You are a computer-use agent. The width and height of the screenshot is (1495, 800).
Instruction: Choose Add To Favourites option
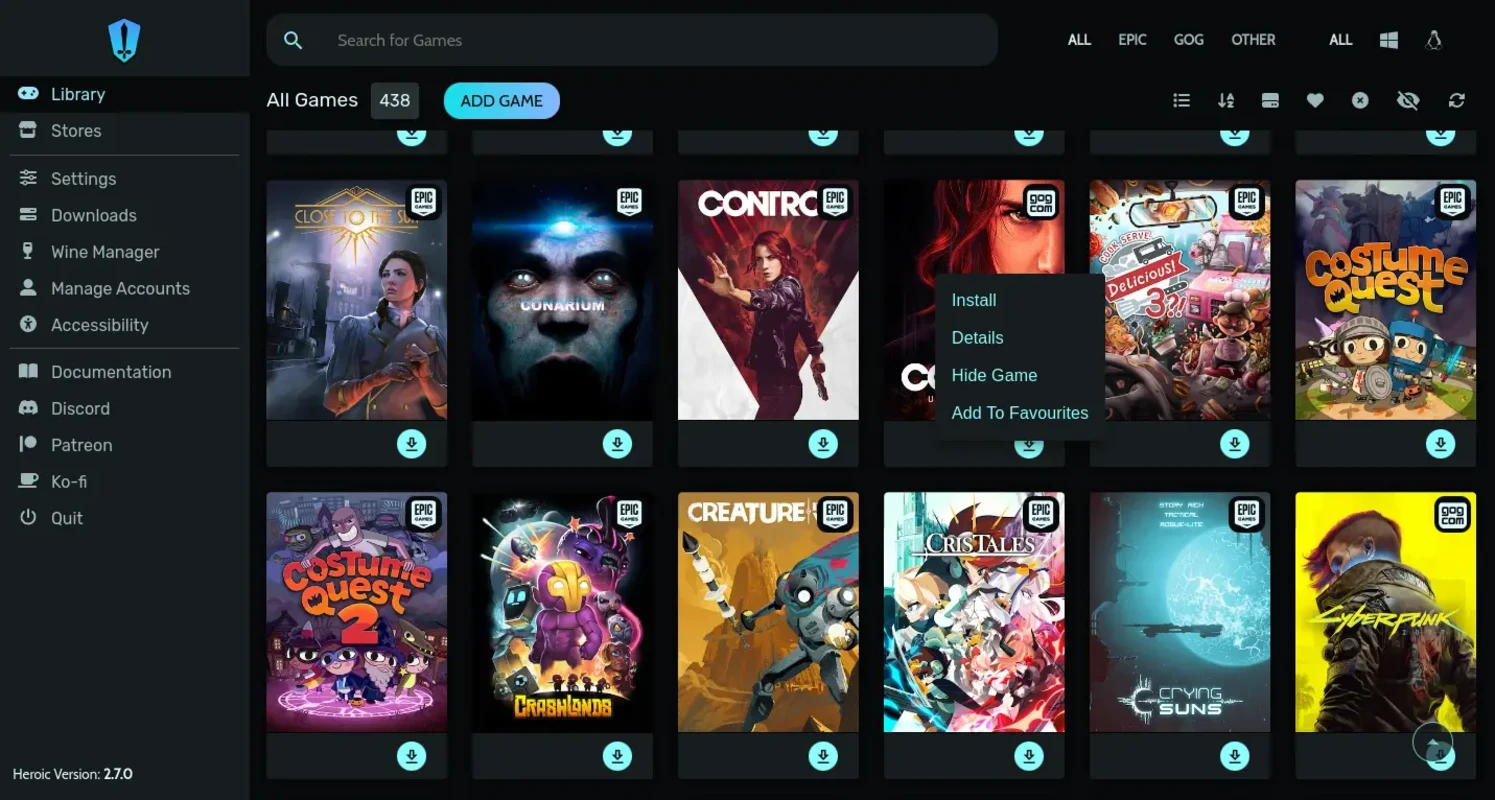click(x=1020, y=413)
